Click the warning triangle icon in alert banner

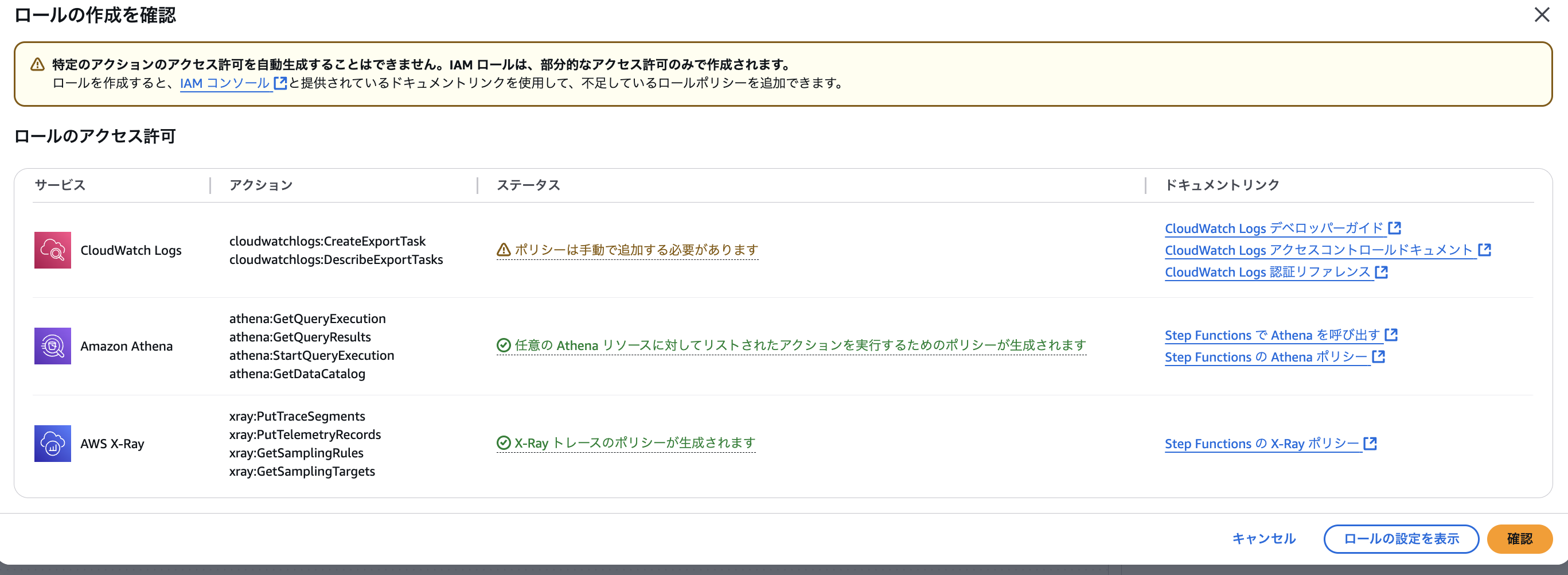pos(37,65)
